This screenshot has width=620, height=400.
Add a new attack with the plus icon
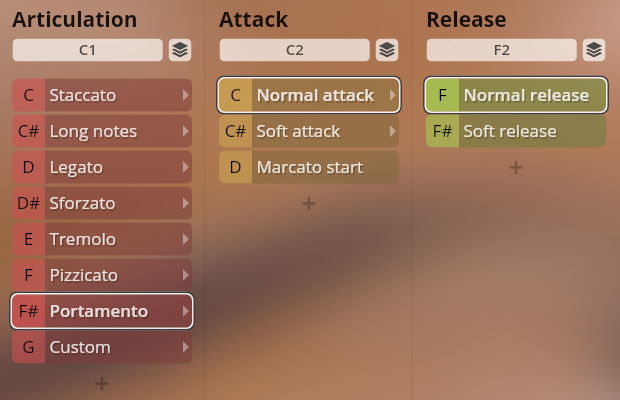point(308,203)
